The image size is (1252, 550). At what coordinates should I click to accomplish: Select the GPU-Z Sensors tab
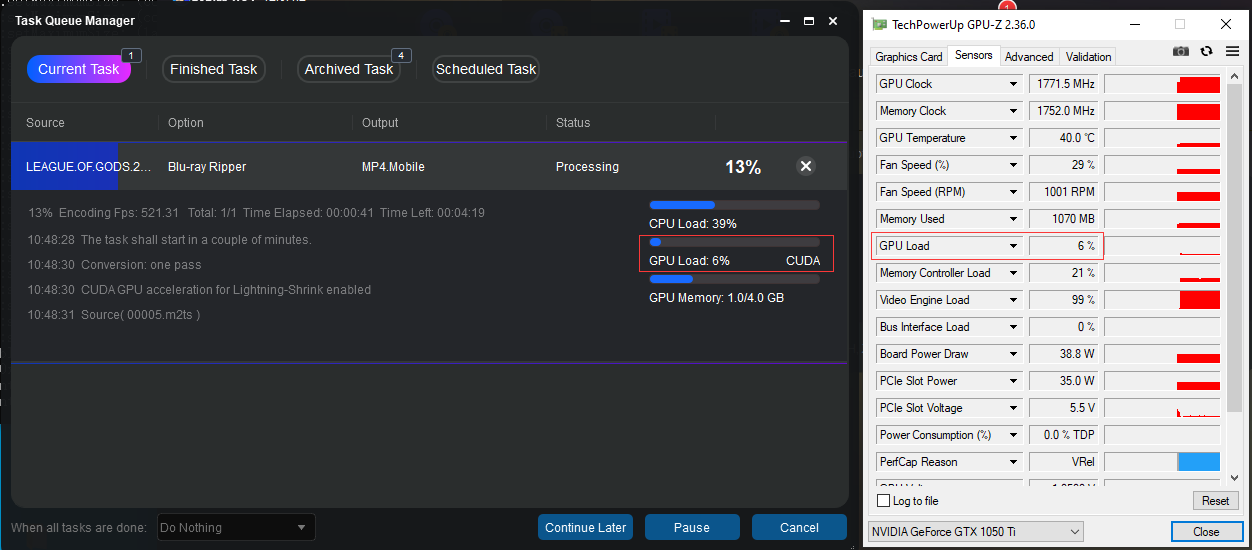[x=974, y=55]
